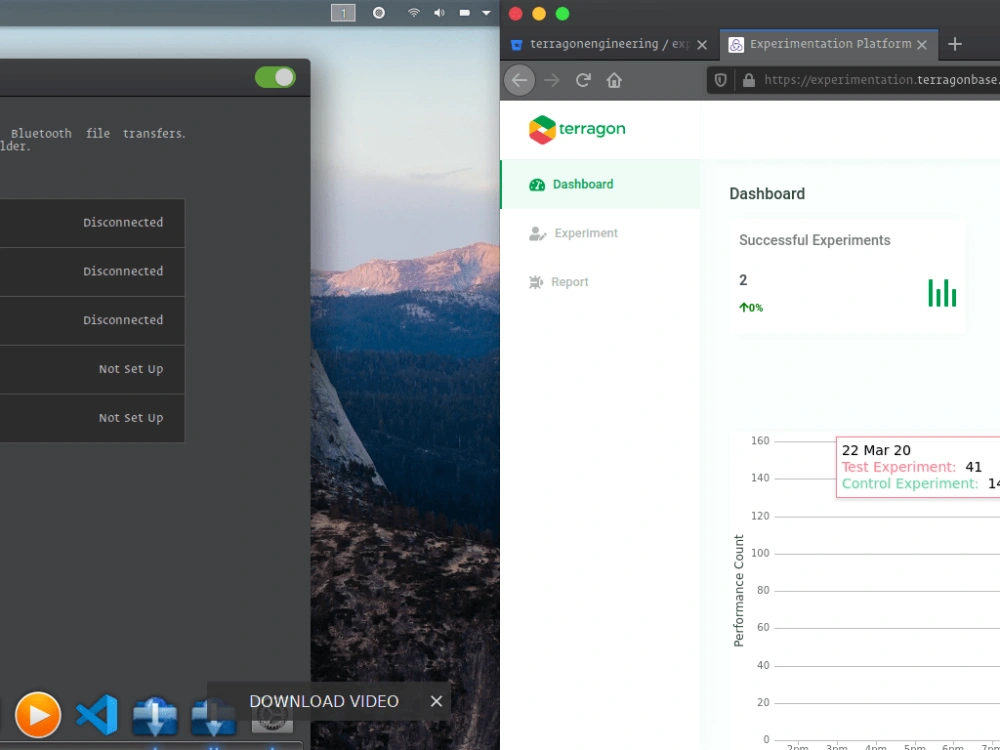Open the Wi-Fi network indicator
The width and height of the screenshot is (1000, 750).
click(414, 13)
